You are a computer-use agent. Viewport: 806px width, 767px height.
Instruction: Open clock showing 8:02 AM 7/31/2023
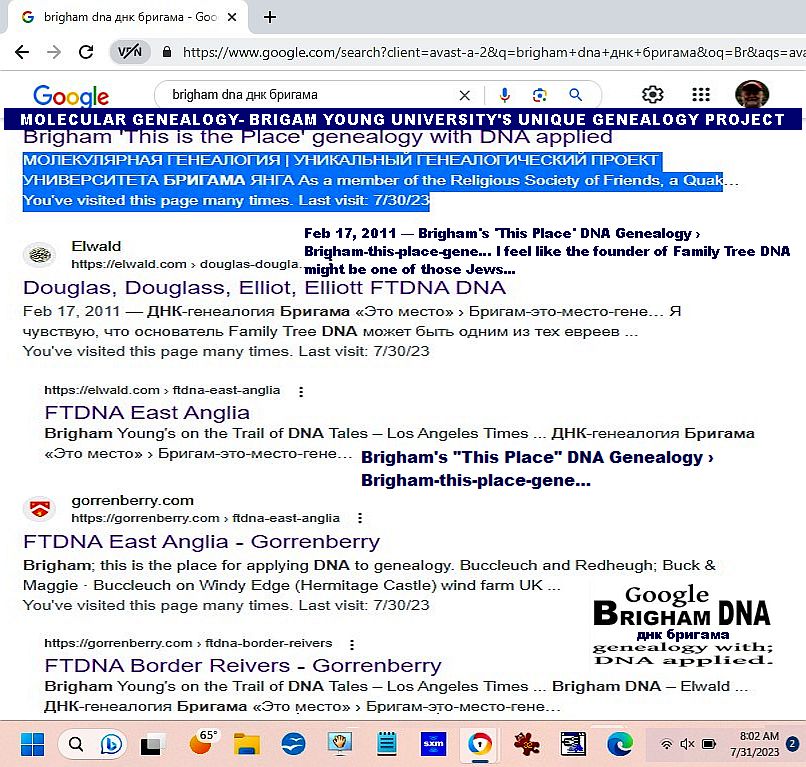[755, 744]
